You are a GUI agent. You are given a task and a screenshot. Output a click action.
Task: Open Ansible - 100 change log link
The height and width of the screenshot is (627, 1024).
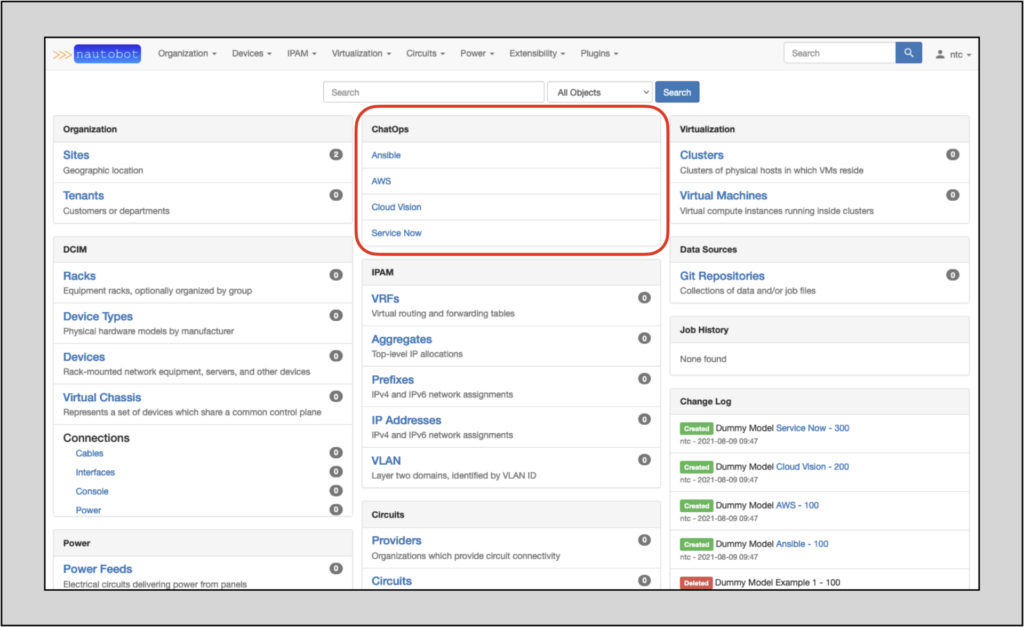[802, 543]
